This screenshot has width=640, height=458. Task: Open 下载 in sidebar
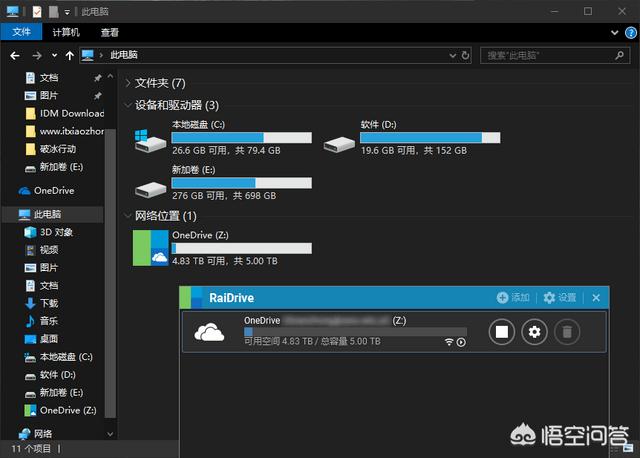click(x=42, y=303)
